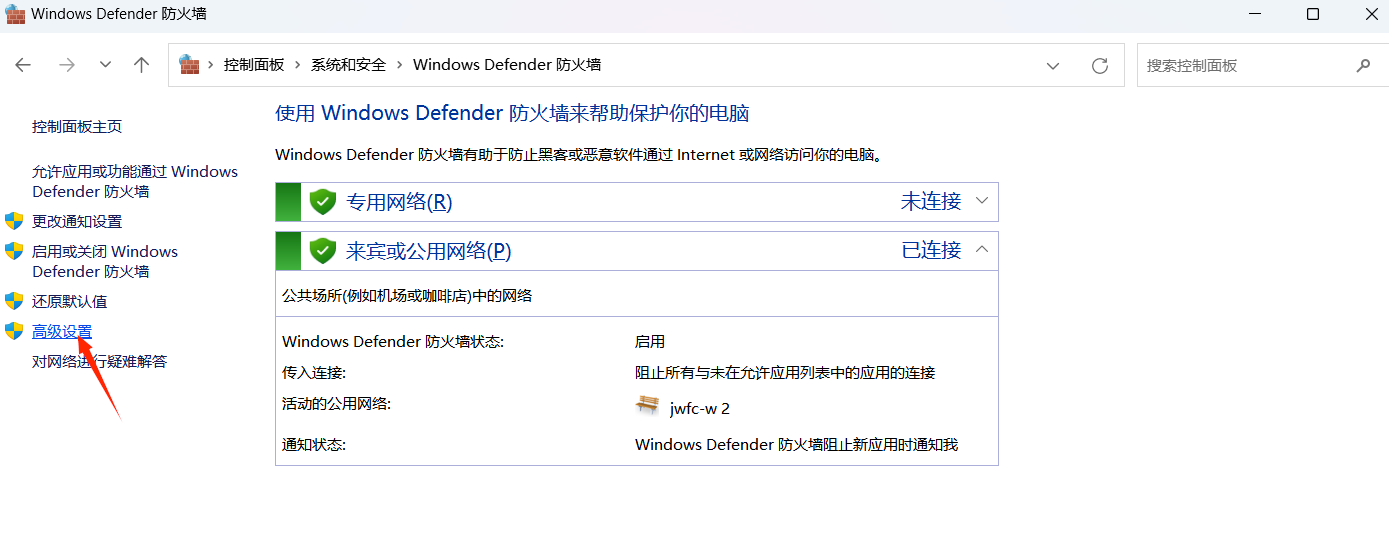The image size is (1389, 548).
Task: Click green shield icon for 来宾或公用网络
Action: pyautogui.click(x=322, y=251)
